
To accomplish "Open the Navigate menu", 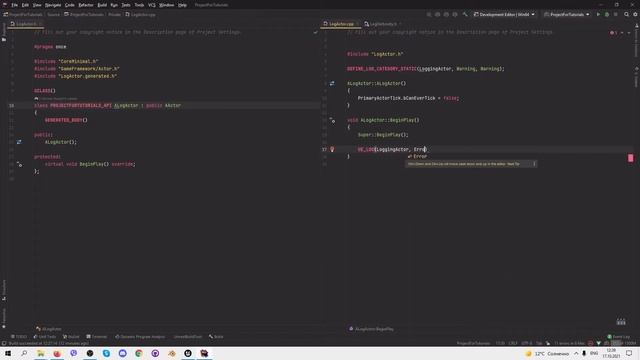I will (53, 5).
